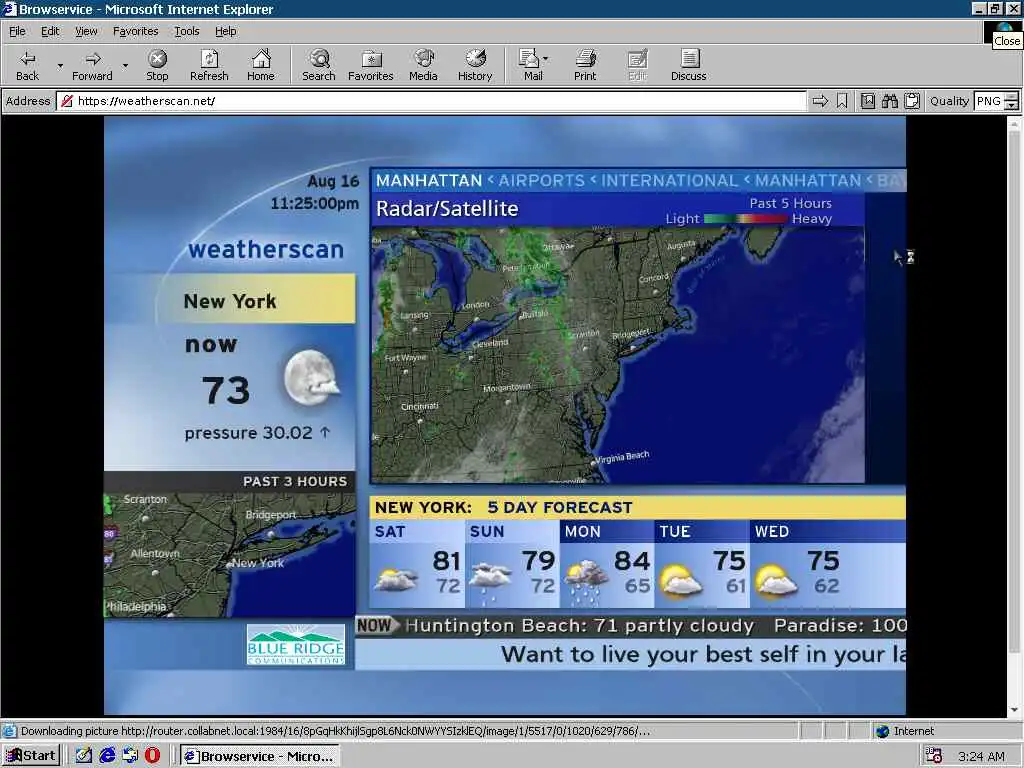Screen dimensions: 1024x768
Task: Click INTERNATIONAL in navigation strip
Action: [x=669, y=181]
